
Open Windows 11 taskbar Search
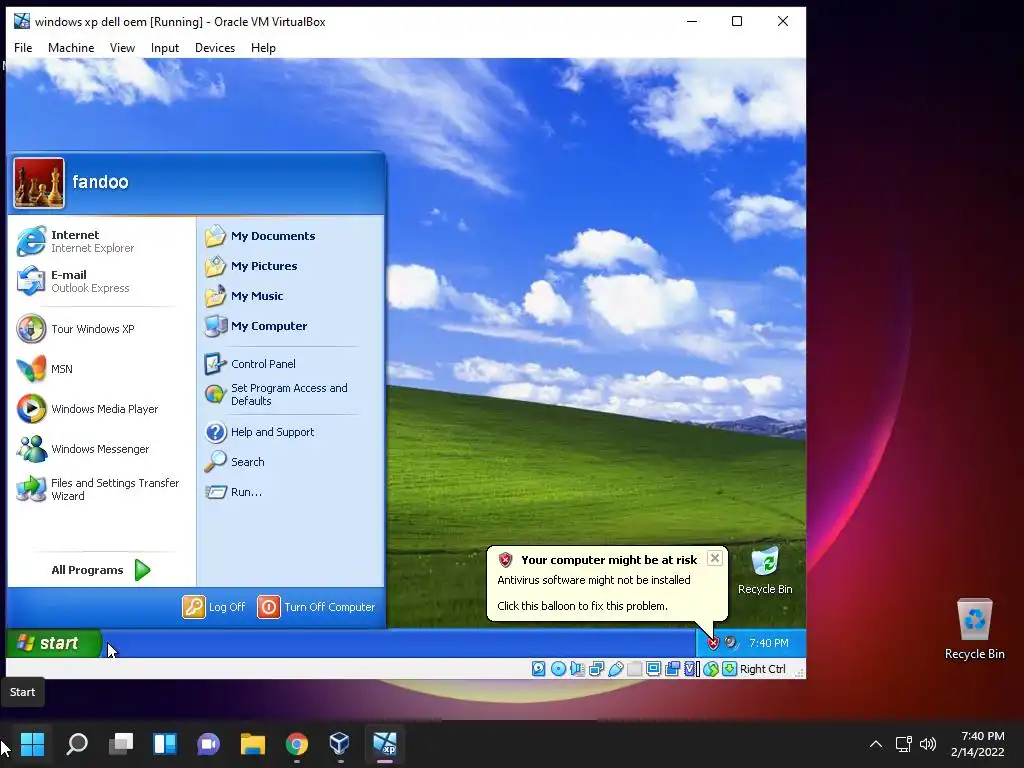point(77,743)
